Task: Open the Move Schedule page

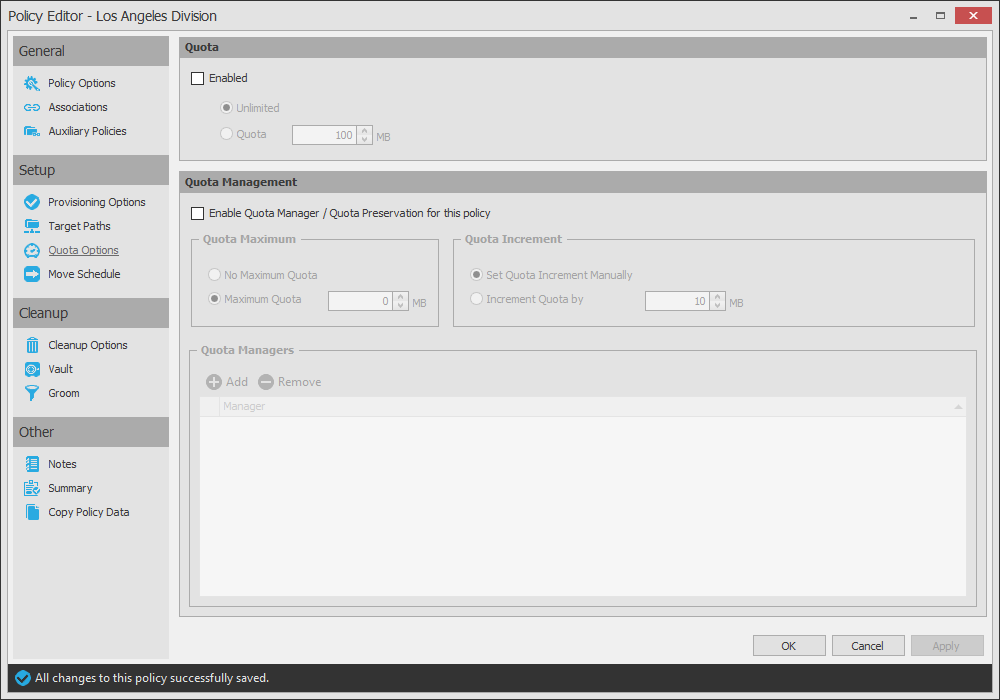Action: click(x=84, y=274)
